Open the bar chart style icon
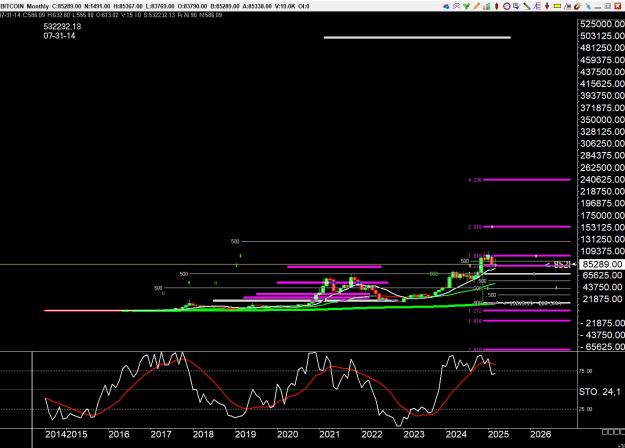Screen dimensions: 625x448 (487, 6)
